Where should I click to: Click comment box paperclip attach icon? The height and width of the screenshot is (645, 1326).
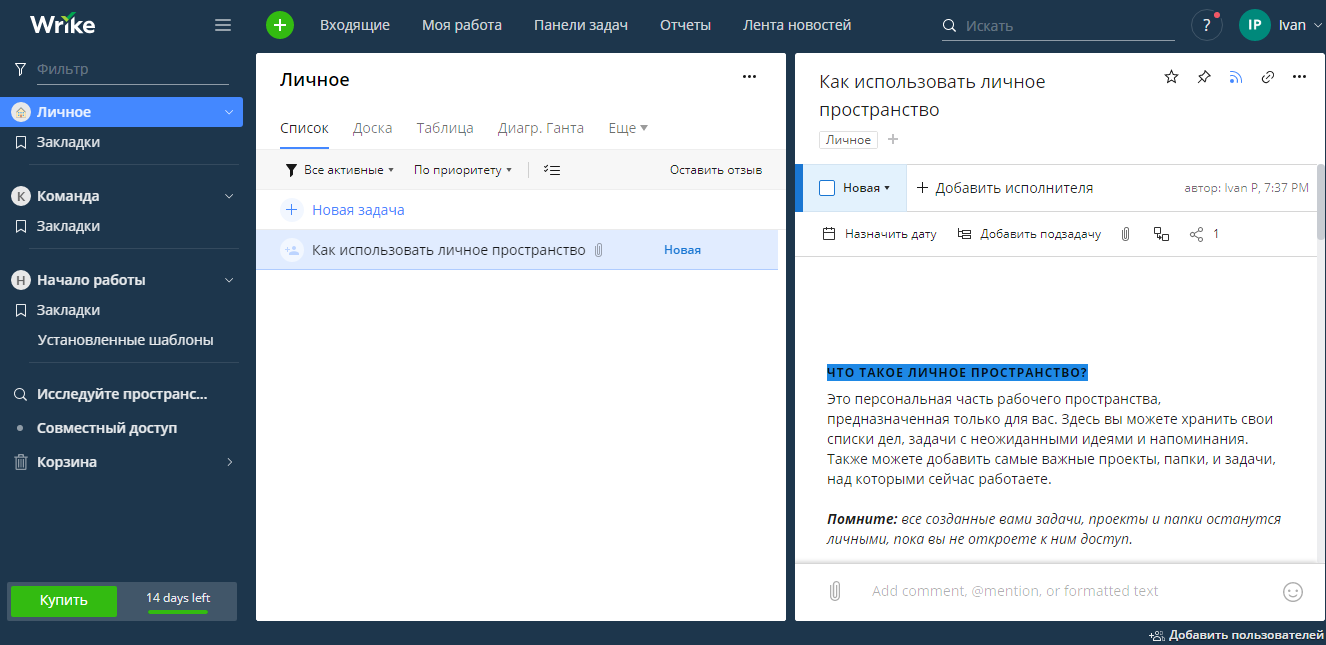(835, 591)
